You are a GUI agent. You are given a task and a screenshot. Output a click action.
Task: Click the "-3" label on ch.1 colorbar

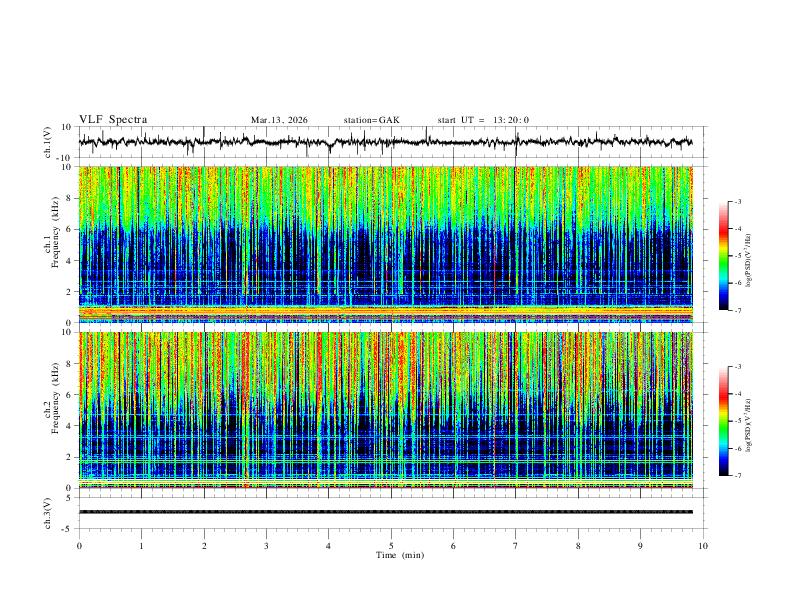737,202
